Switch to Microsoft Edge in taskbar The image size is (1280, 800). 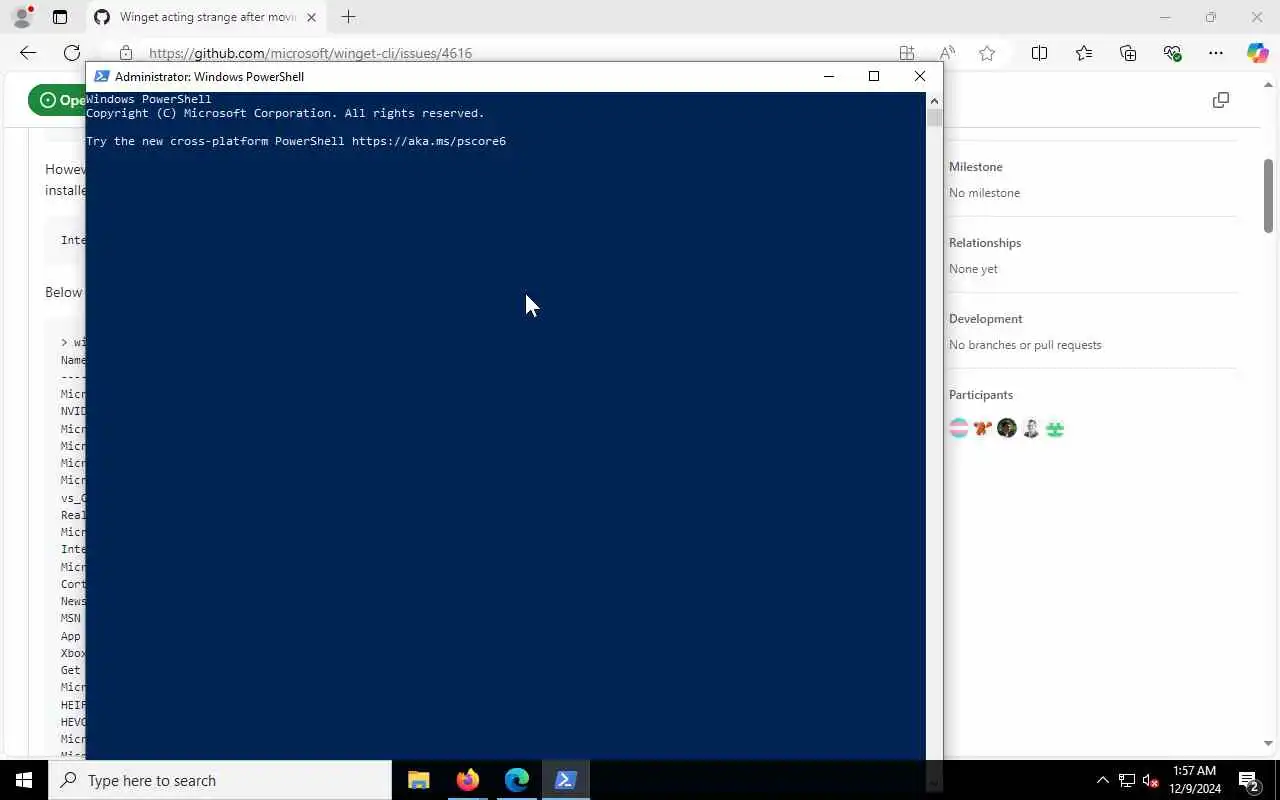pos(517,780)
